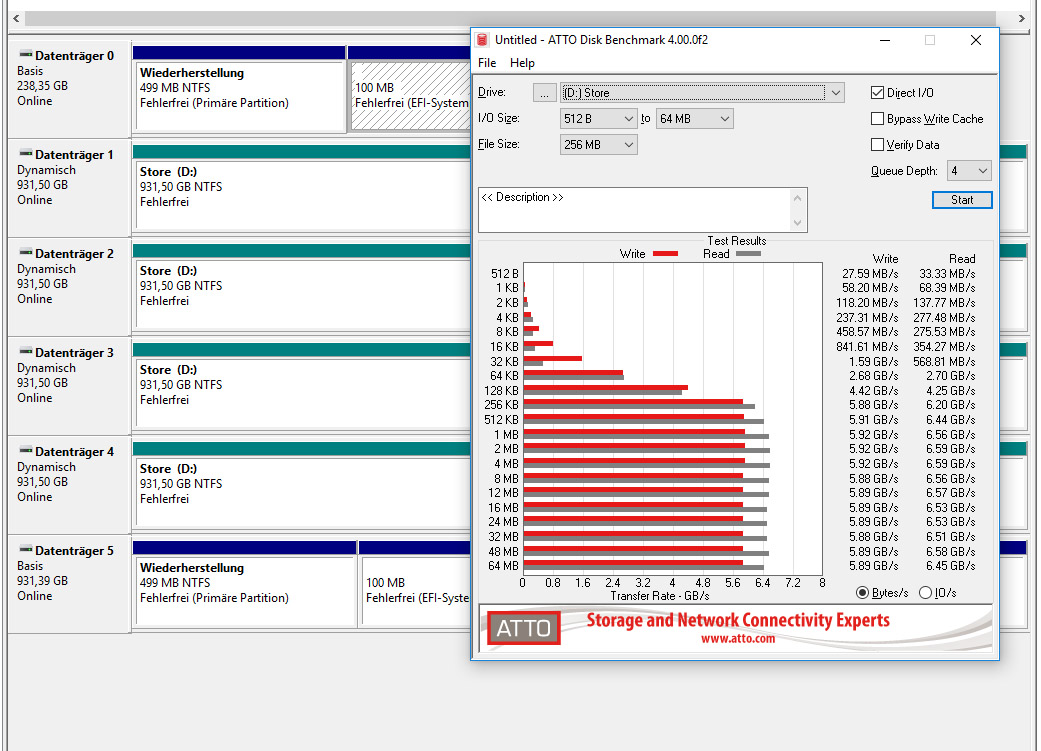Click the Datenträger 0 disk icon
1041x751 pixels.
point(26,54)
